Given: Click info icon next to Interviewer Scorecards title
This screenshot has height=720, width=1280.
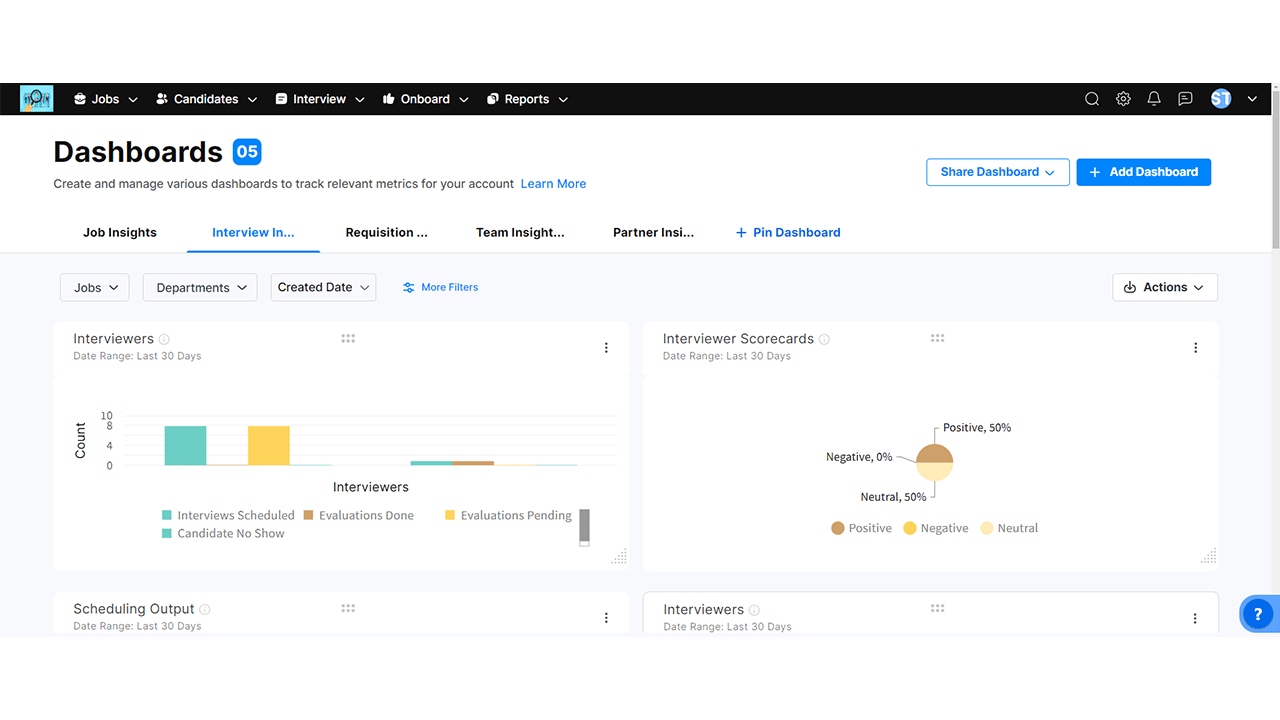Looking at the screenshot, I should 824,339.
